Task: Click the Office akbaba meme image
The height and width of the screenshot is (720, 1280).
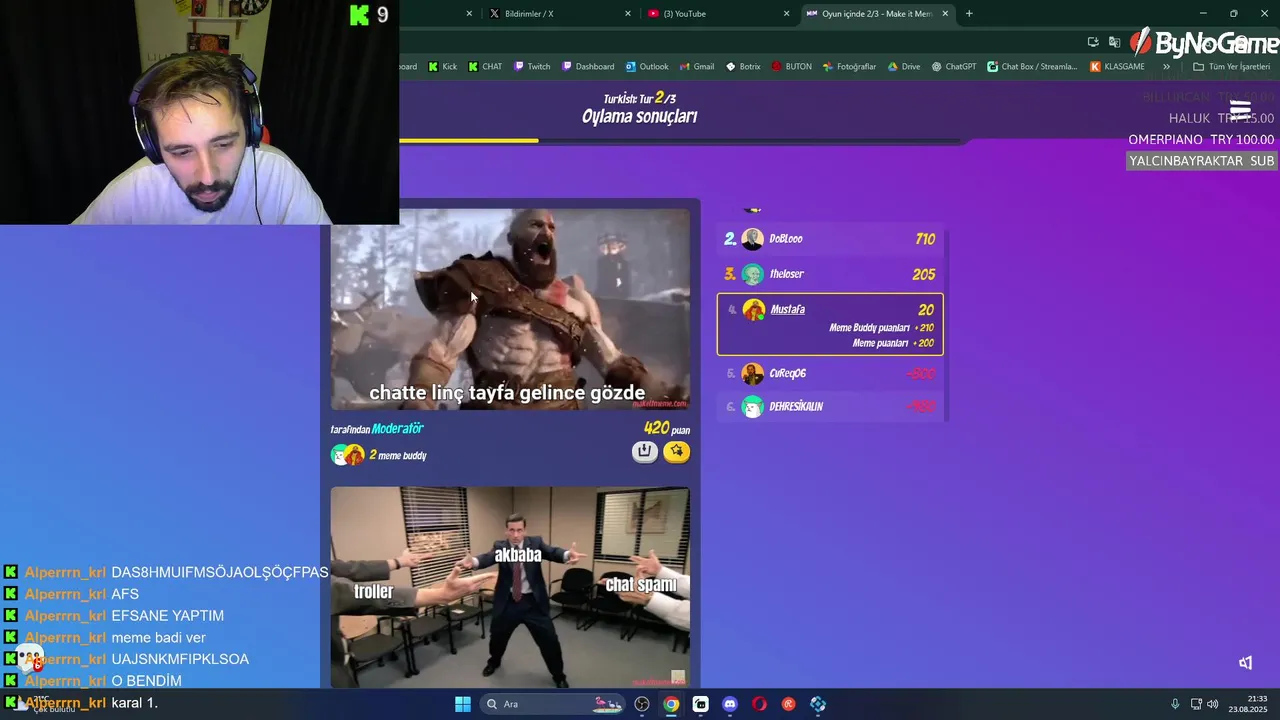Action: pyautogui.click(x=510, y=588)
